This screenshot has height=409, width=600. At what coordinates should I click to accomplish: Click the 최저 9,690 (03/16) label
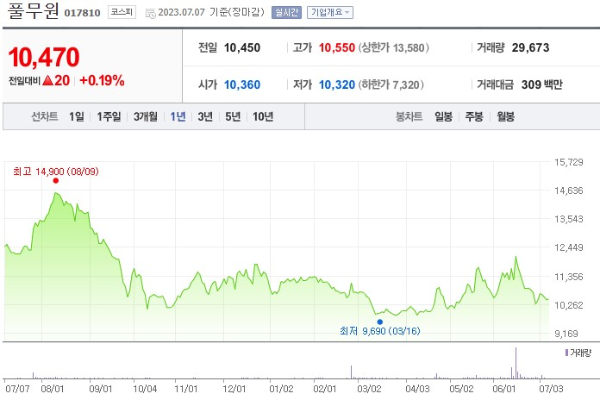point(380,331)
